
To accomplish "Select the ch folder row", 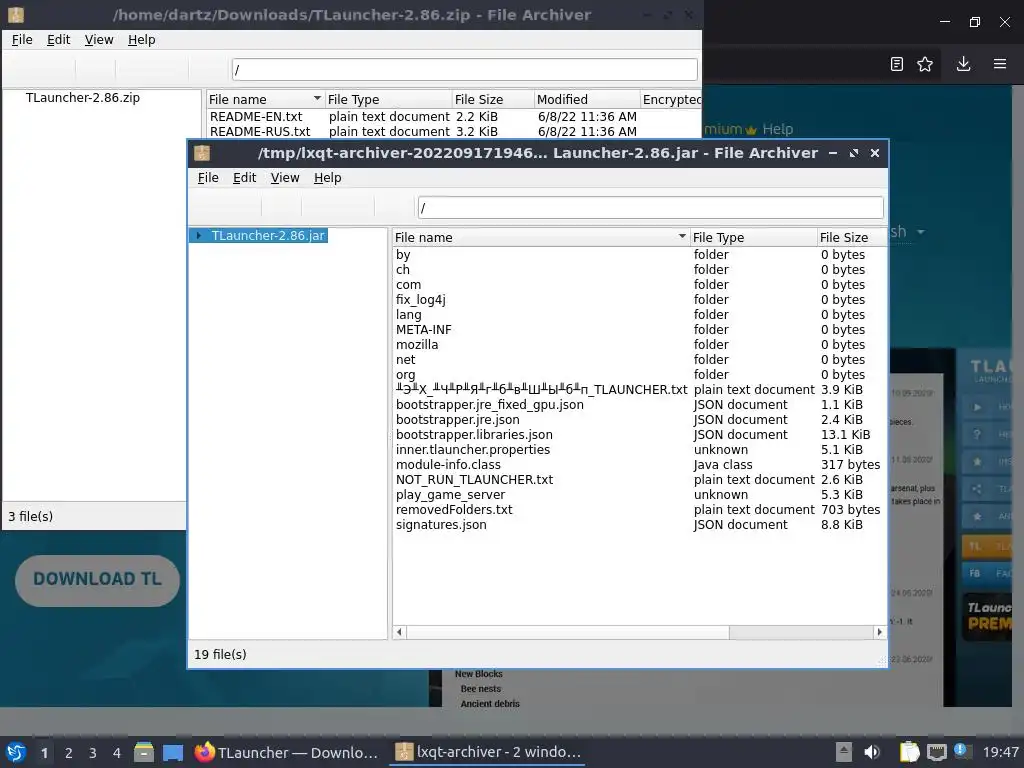I will click(x=402, y=270).
